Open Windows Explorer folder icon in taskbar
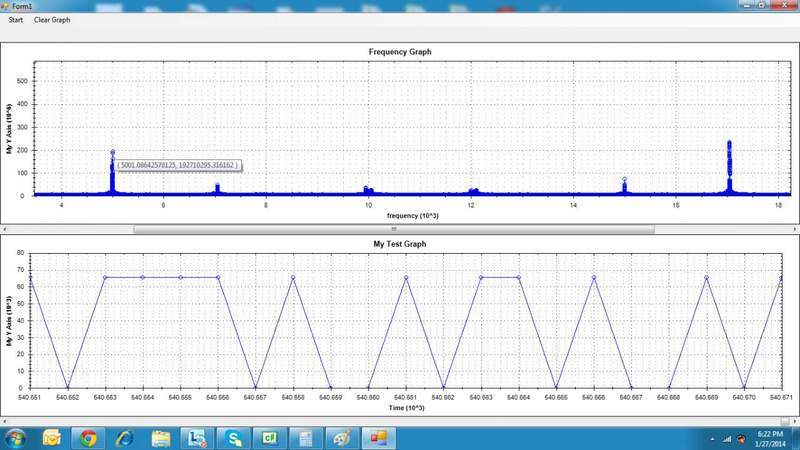This screenshot has width=800, height=450. (x=160, y=437)
